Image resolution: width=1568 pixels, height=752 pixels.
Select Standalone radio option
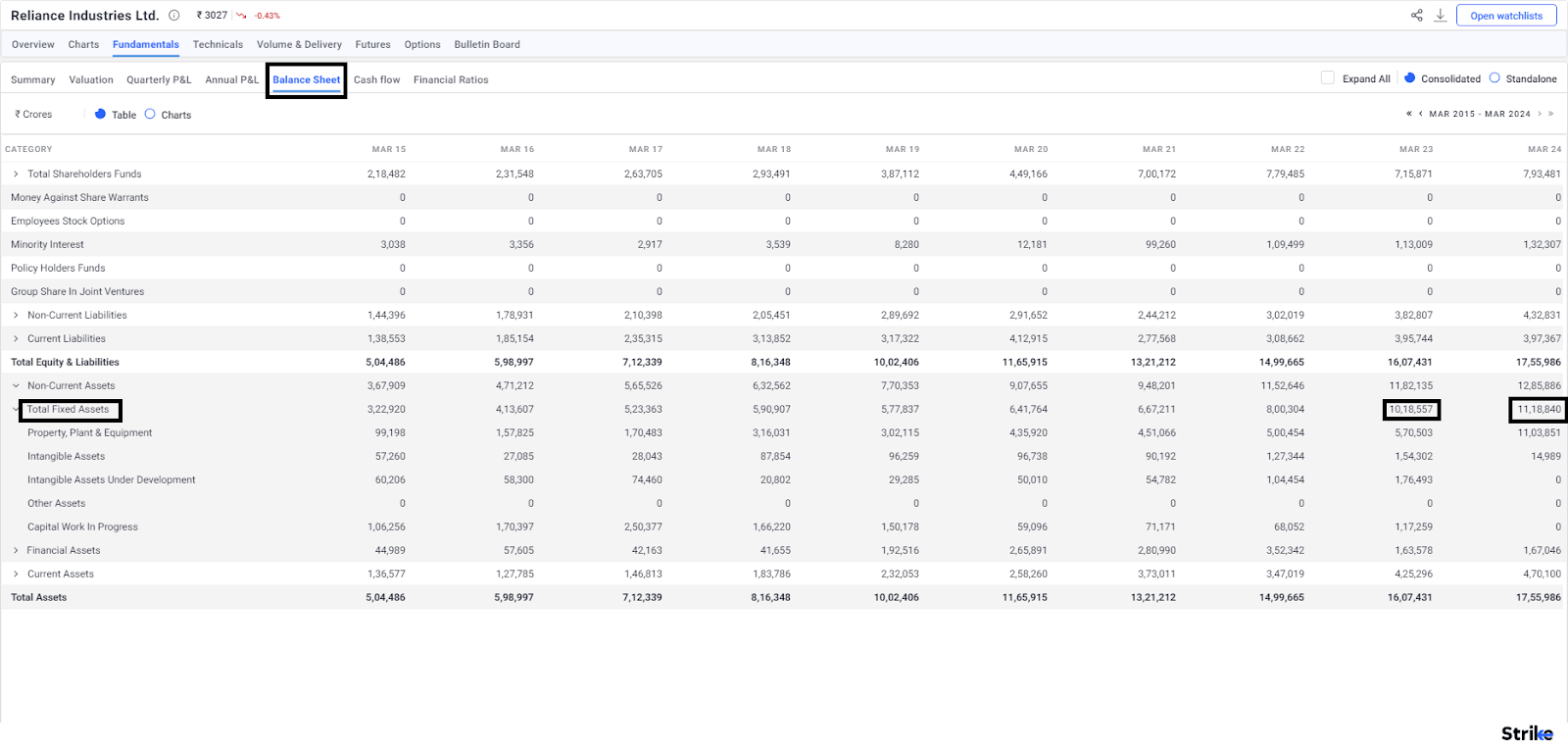coord(1494,78)
